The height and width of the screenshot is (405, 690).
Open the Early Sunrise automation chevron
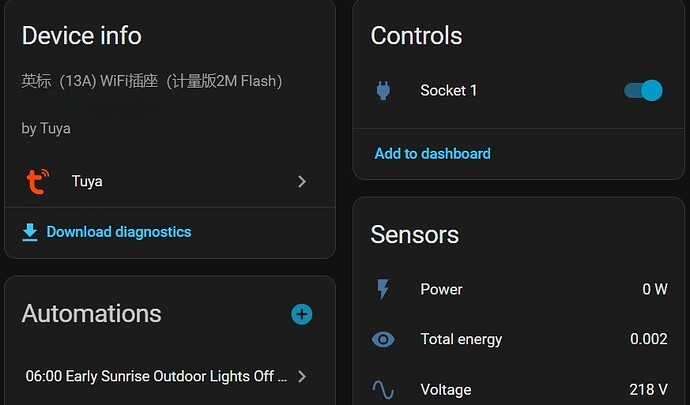302,377
